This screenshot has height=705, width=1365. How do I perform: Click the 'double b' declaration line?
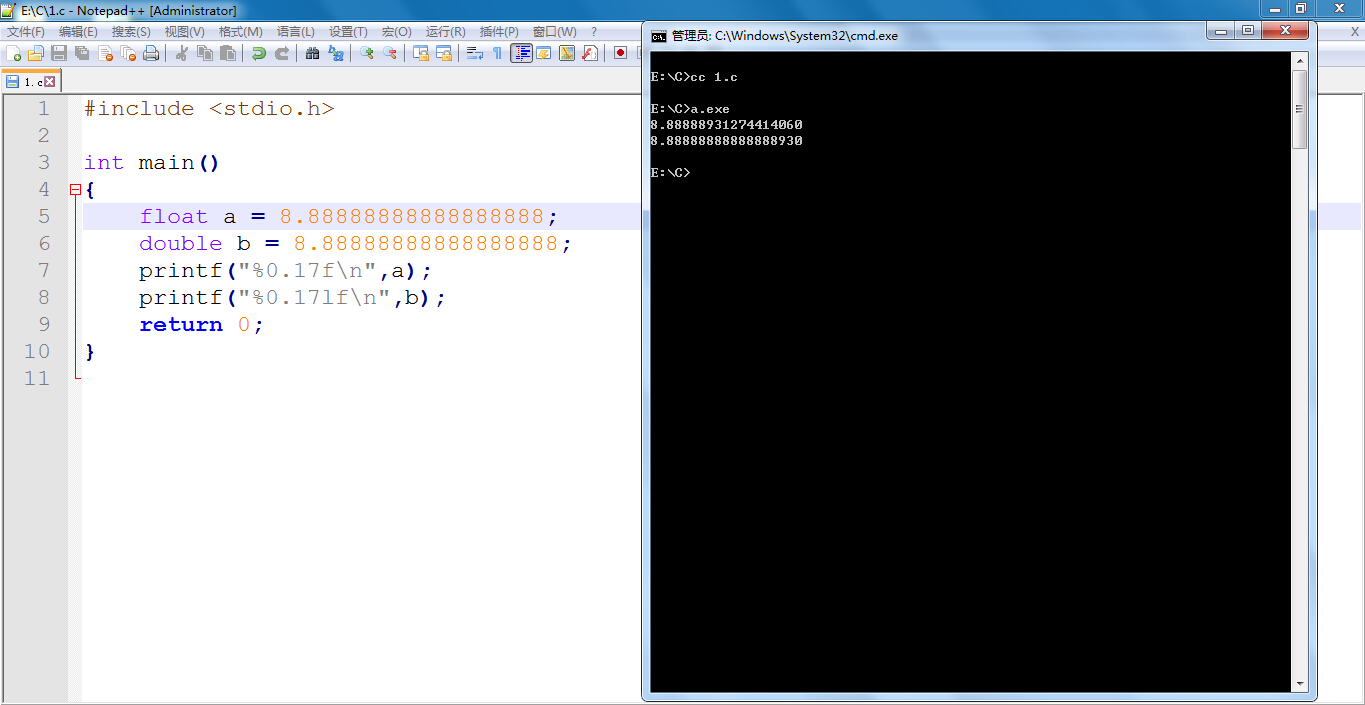pos(355,243)
